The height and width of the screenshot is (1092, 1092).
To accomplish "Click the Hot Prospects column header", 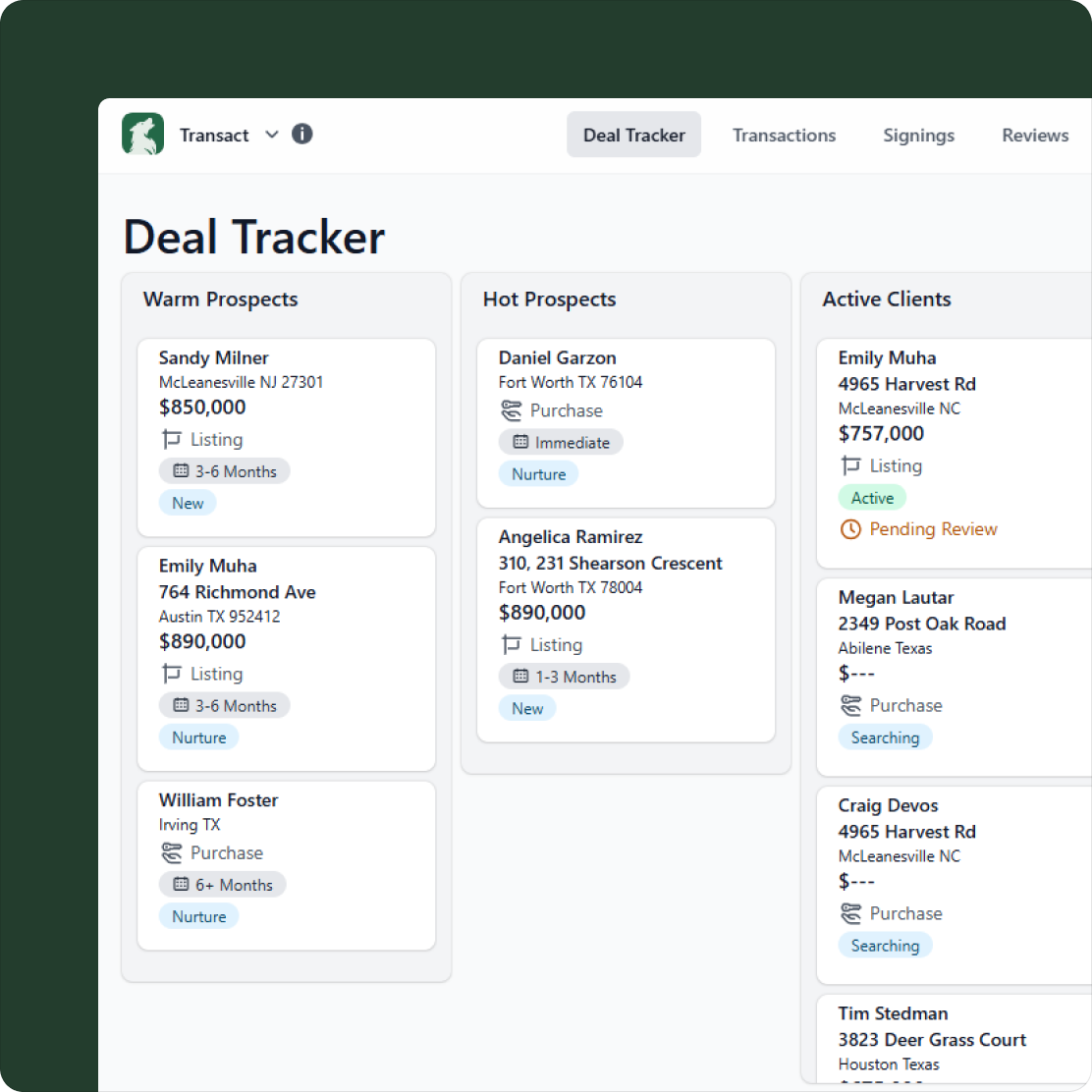I will (x=550, y=300).
